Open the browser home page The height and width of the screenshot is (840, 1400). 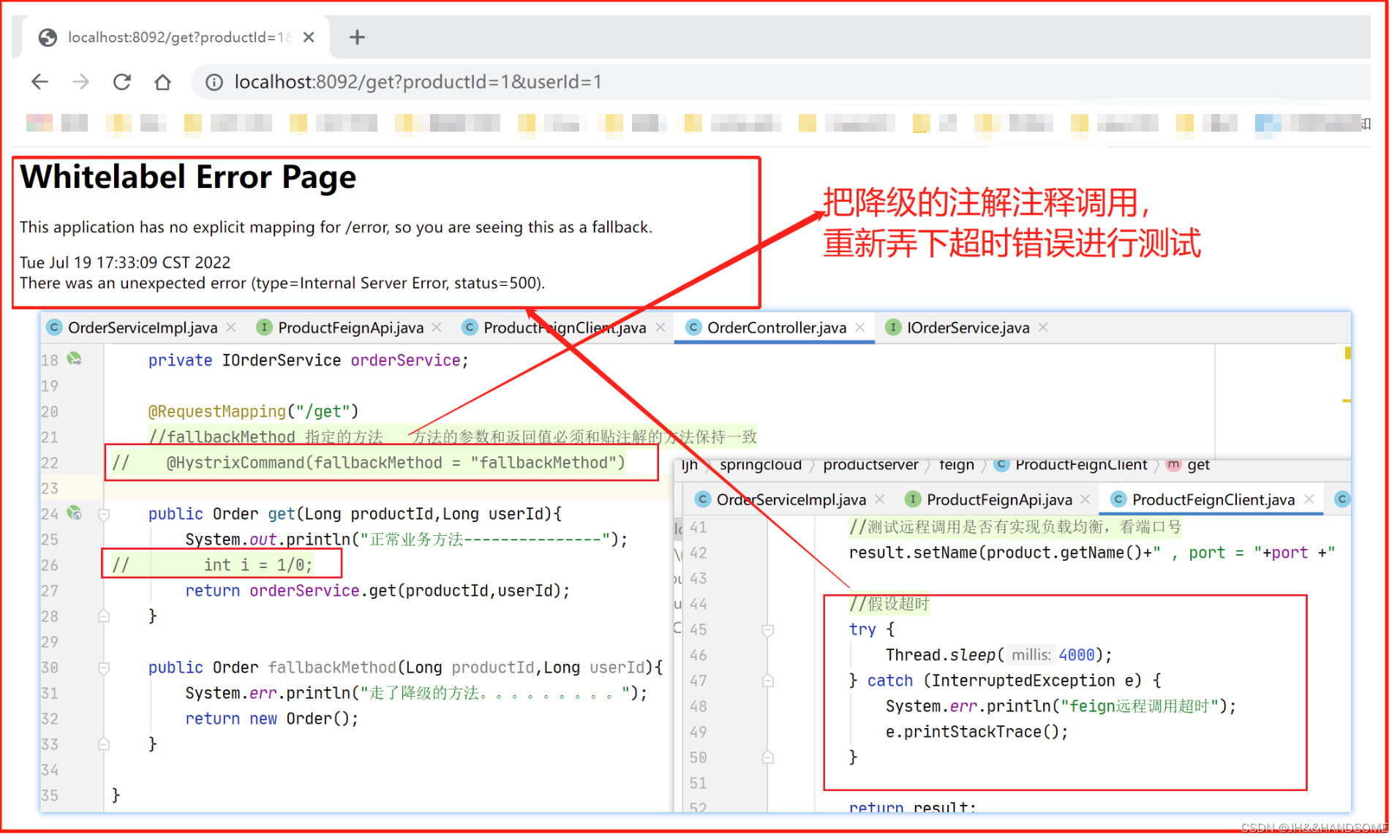(162, 82)
